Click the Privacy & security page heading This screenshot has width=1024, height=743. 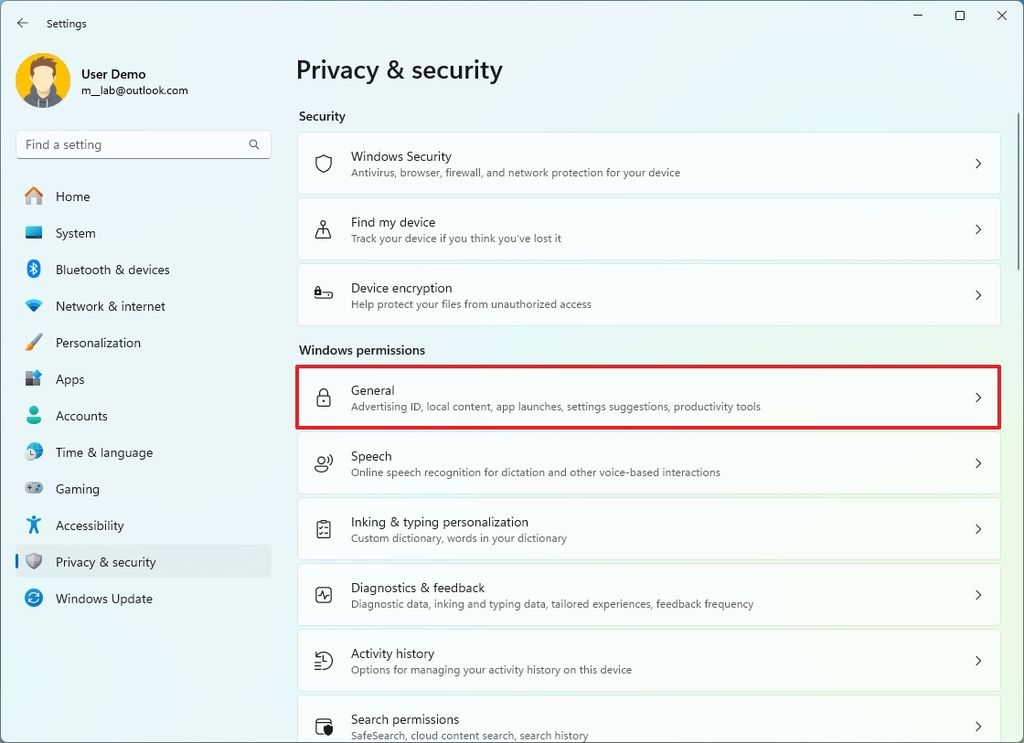tap(400, 70)
